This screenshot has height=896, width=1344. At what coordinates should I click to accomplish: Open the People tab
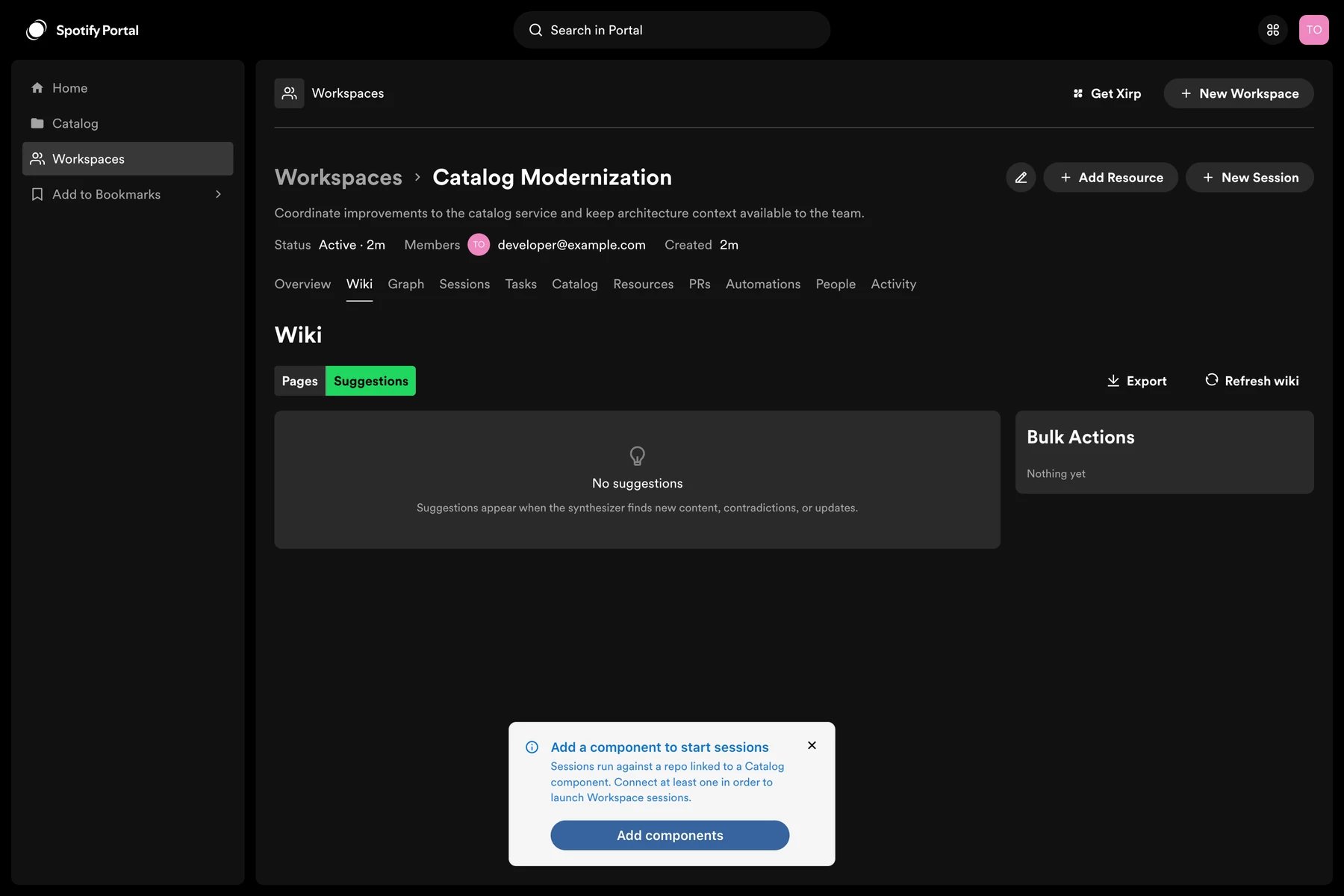(x=836, y=284)
